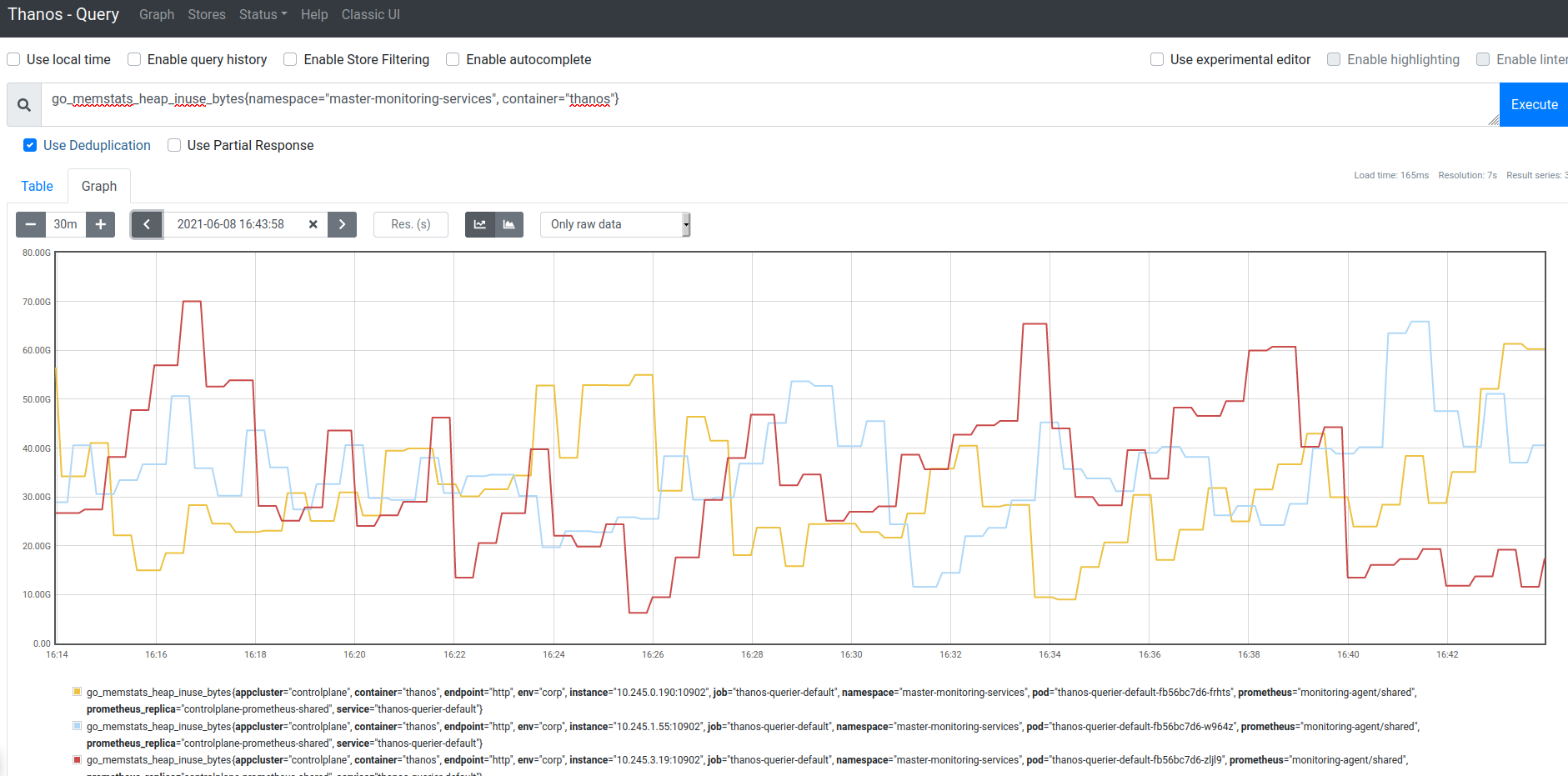Click inside the Res. (s) input field
Image resolution: width=1568 pixels, height=776 pixels.
(410, 224)
